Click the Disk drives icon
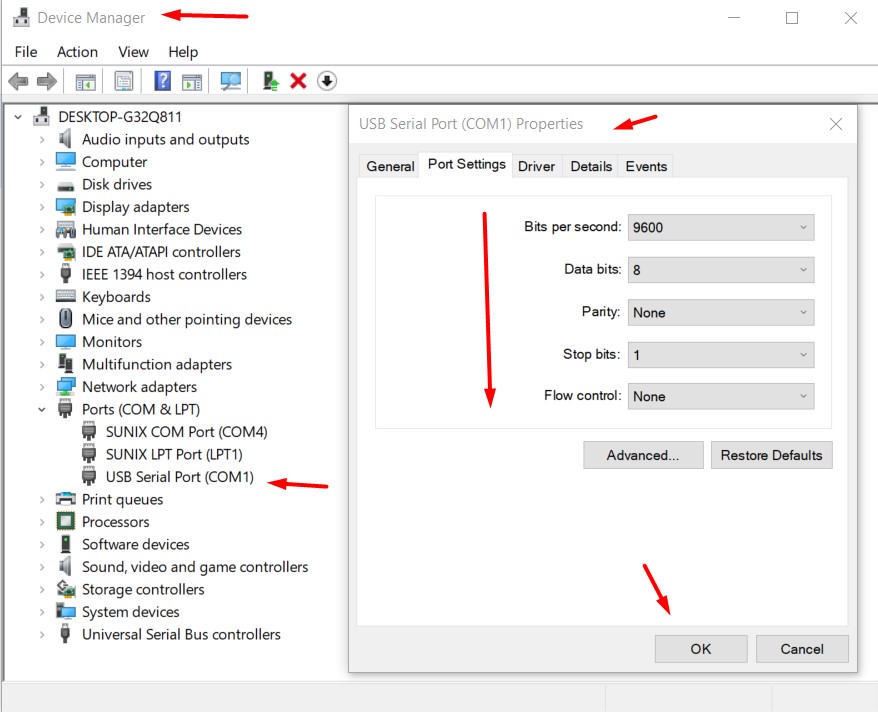The height and width of the screenshot is (712, 878). [66, 185]
